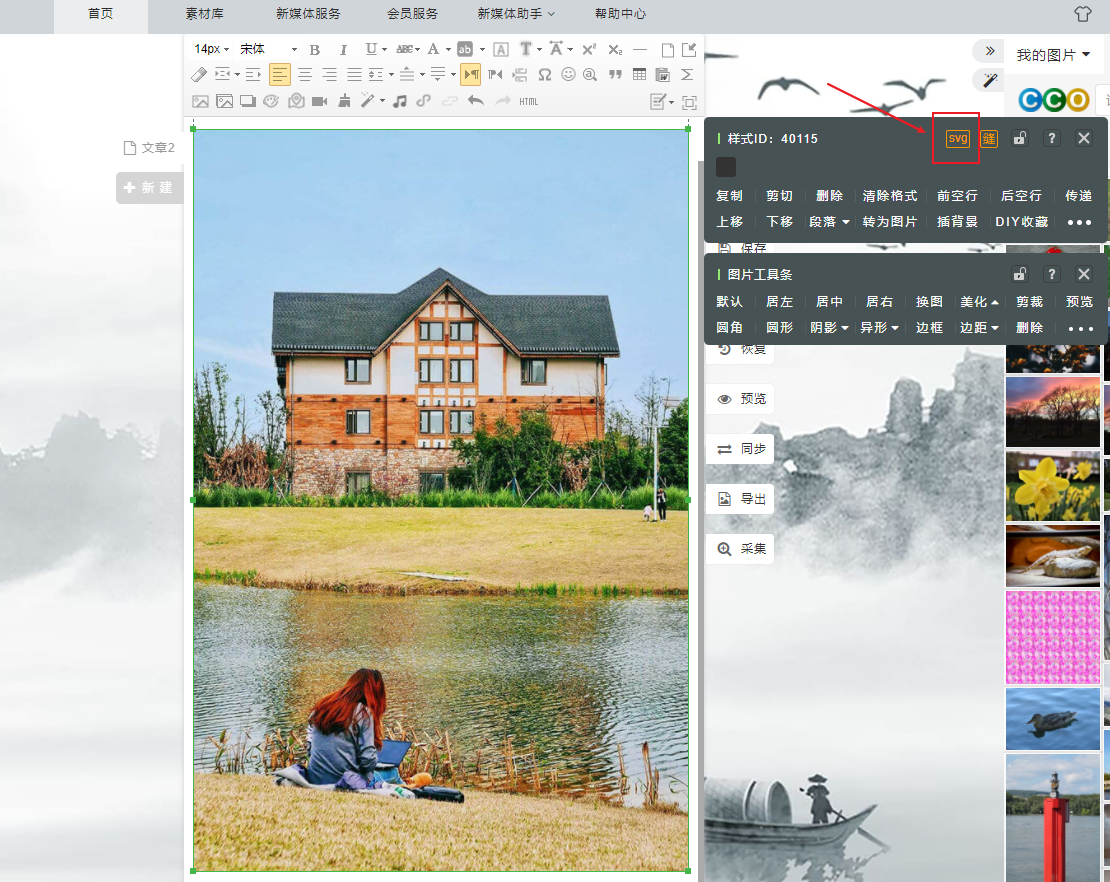Toggle the lock on 样式ID panel
This screenshot has height=882, width=1110.
(1019, 138)
